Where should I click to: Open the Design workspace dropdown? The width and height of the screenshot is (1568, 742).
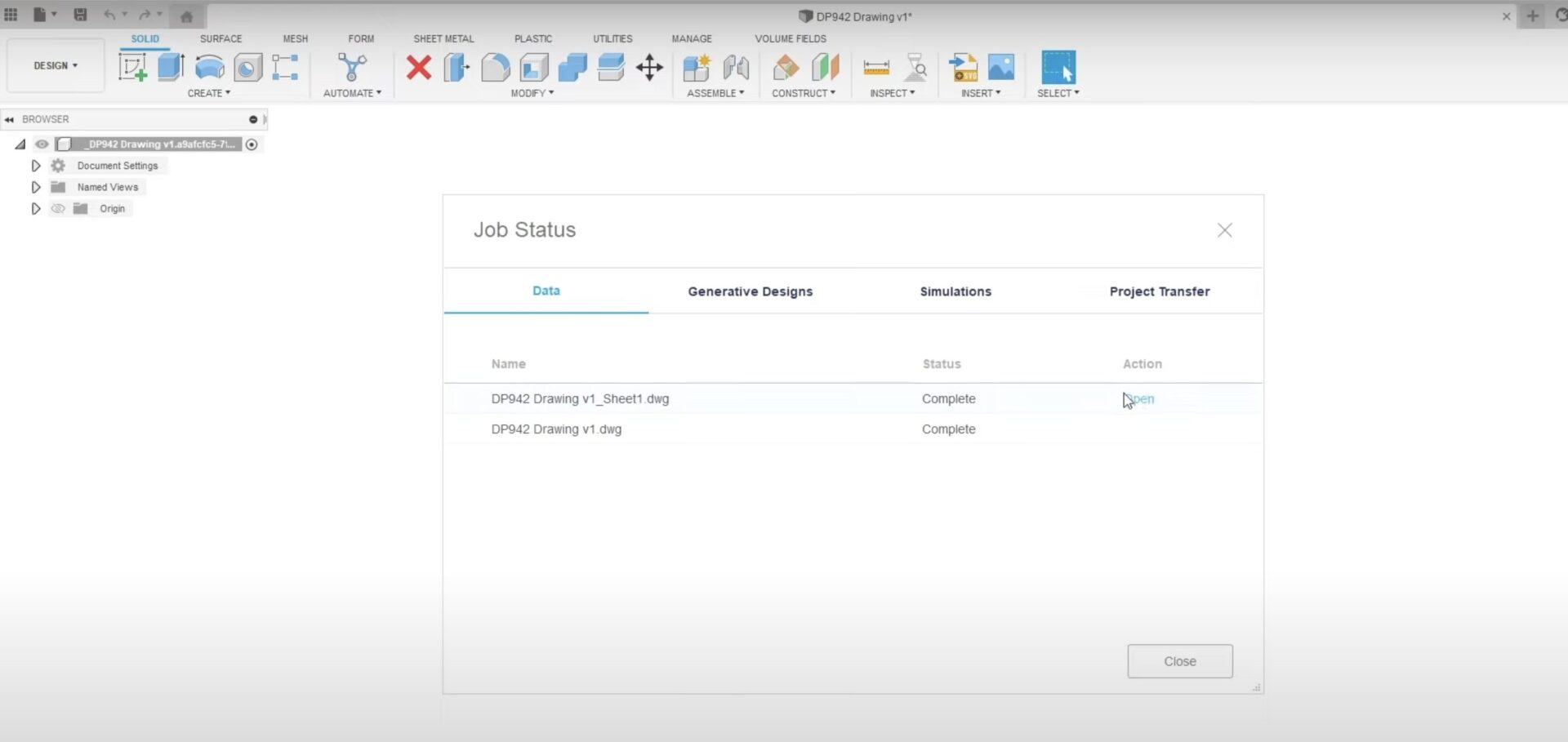click(x=56, y=65)
